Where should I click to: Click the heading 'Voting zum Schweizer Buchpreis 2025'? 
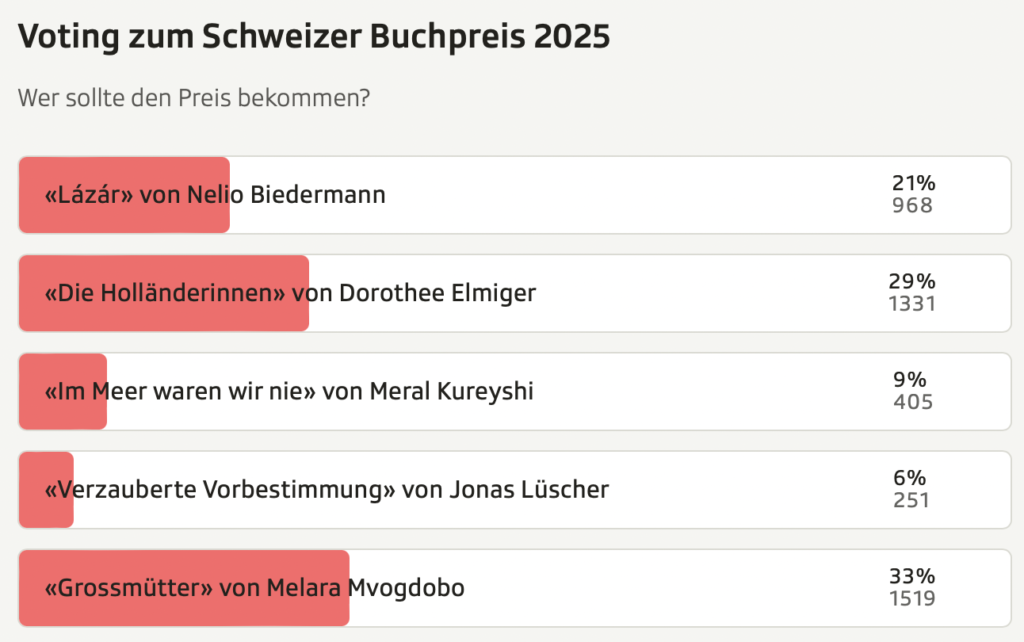point(314,37)
